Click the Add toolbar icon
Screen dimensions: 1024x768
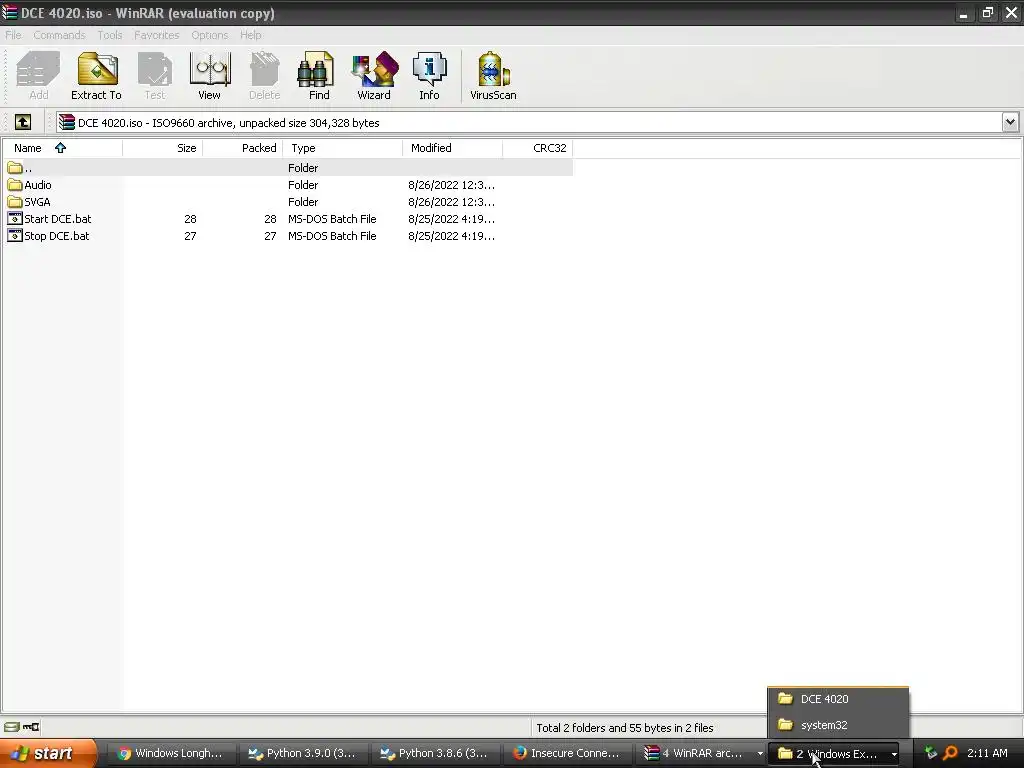[x=38, y=75]
